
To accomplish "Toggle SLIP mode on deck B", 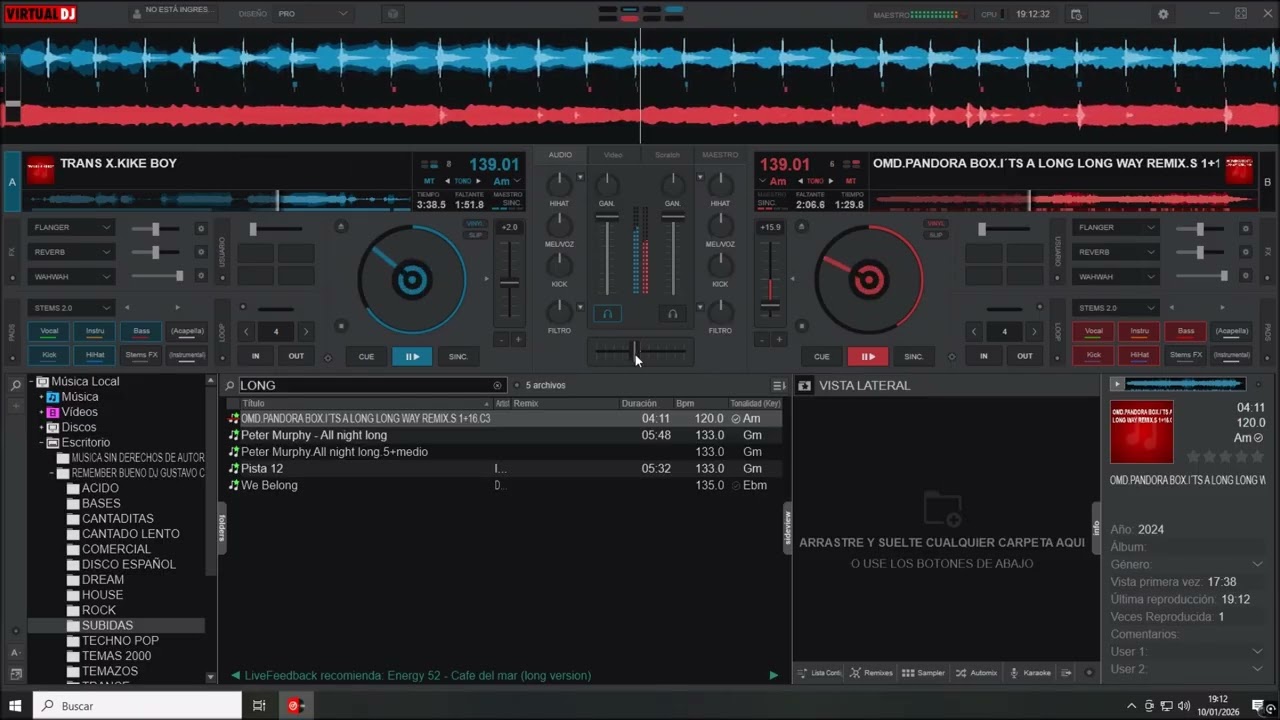I will pyautogui.click(x=936, y=235).
